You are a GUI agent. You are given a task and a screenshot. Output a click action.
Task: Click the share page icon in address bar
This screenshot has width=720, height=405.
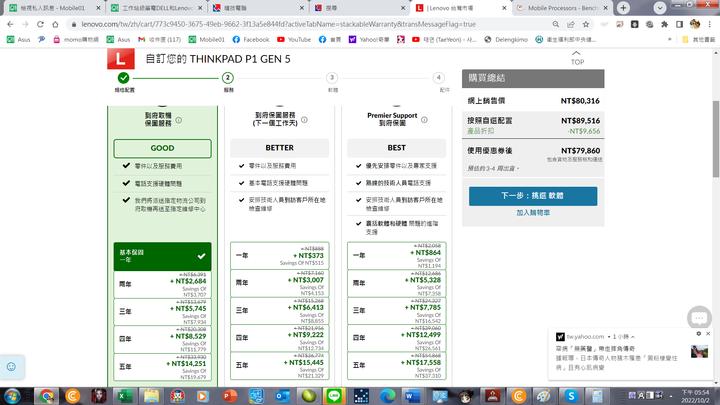click(x=571, y=24)
